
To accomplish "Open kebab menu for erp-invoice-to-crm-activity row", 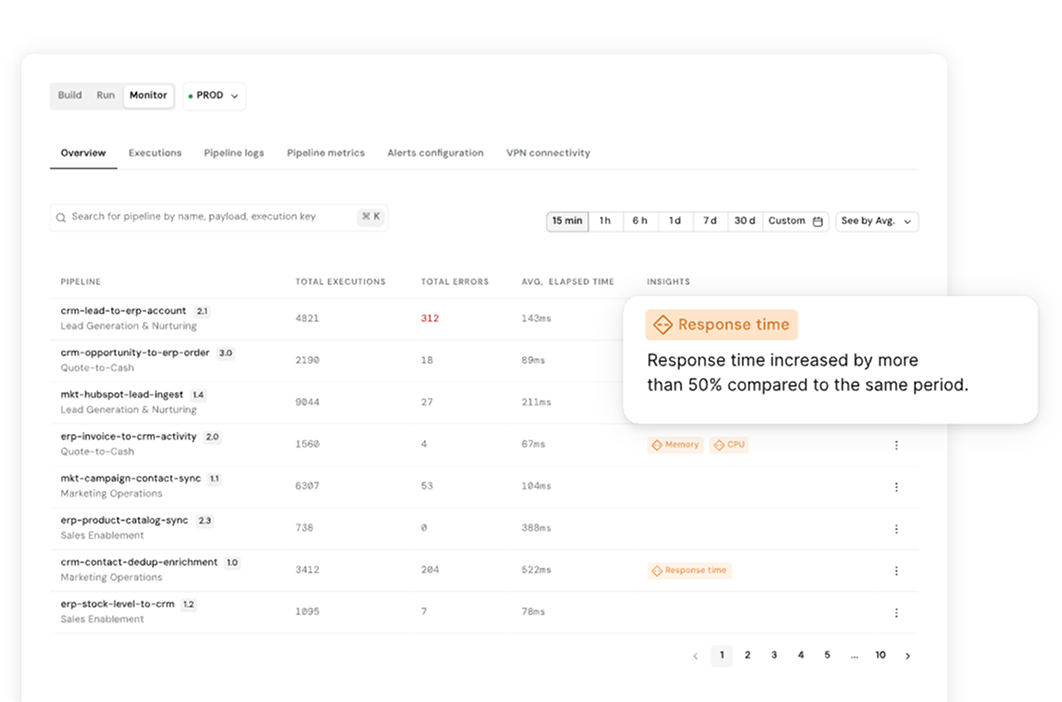I will click(x=896, y=445).
